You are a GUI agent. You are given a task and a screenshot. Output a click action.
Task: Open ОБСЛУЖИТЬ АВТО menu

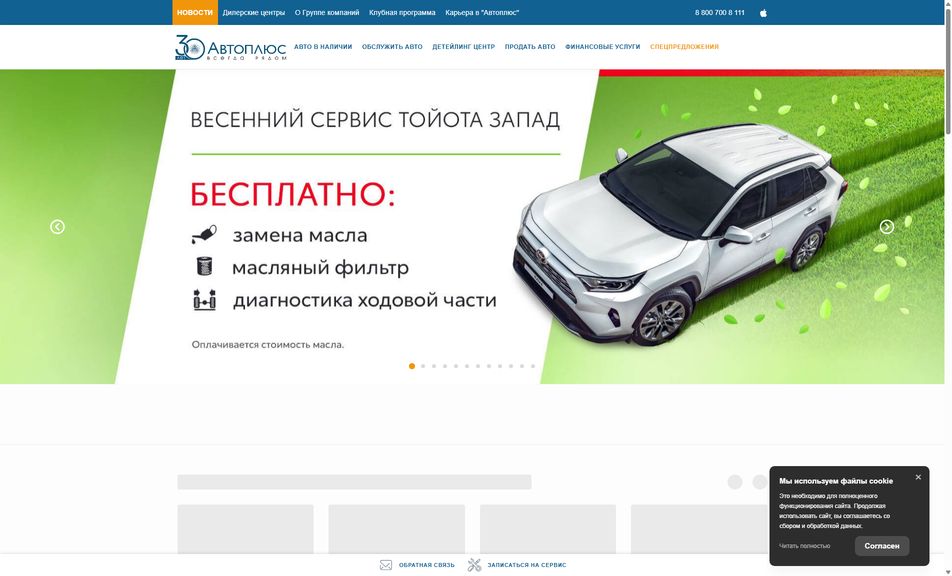coord(392,47)
